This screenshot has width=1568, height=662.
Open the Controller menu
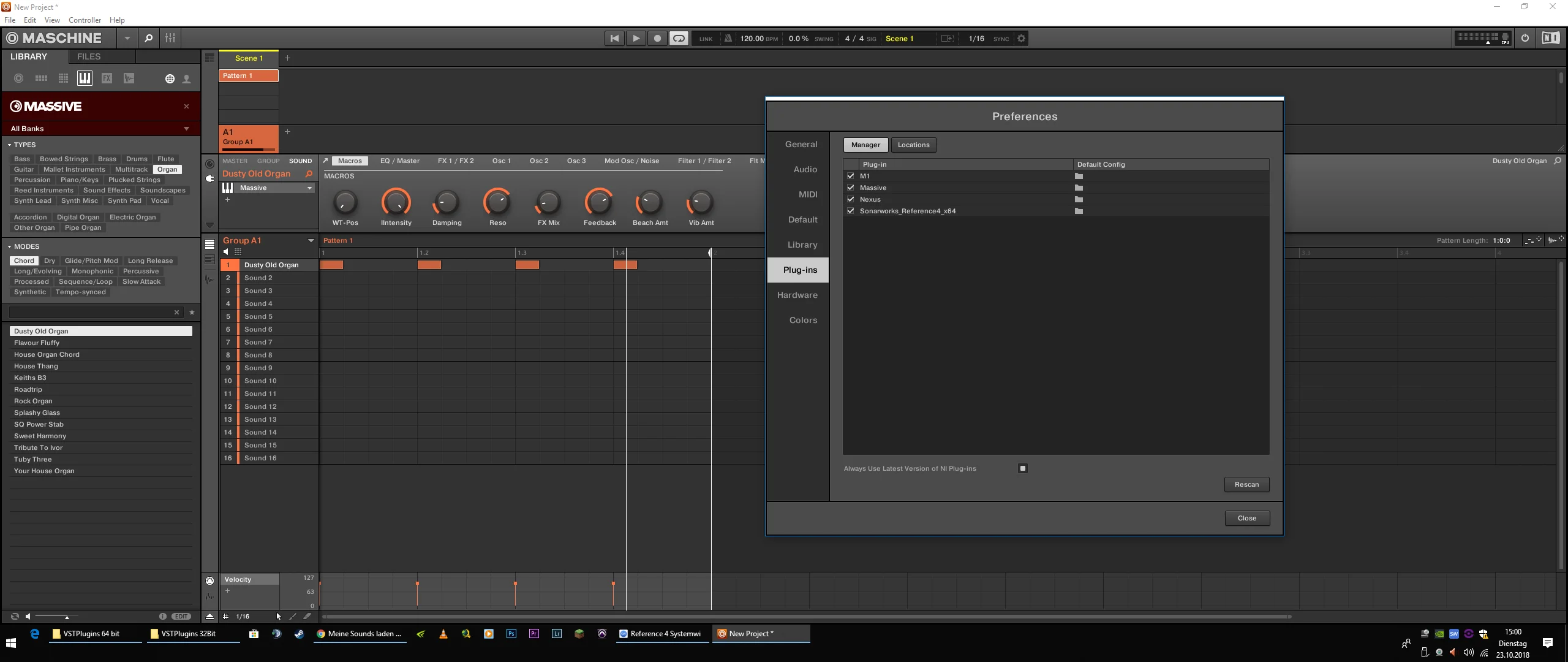point(85,20)
